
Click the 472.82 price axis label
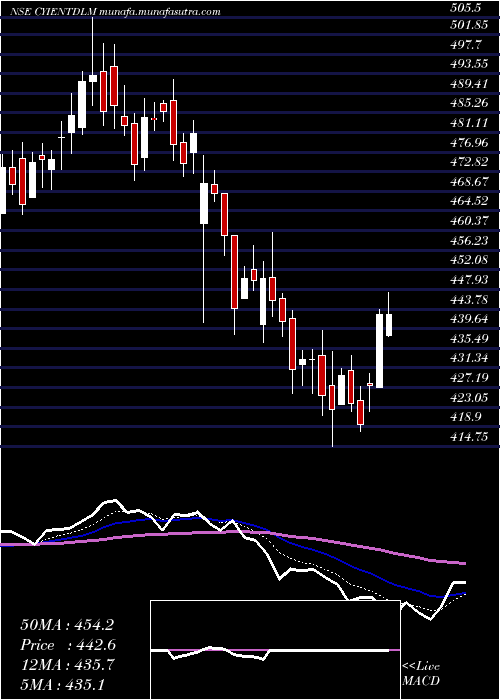point(469,162)
